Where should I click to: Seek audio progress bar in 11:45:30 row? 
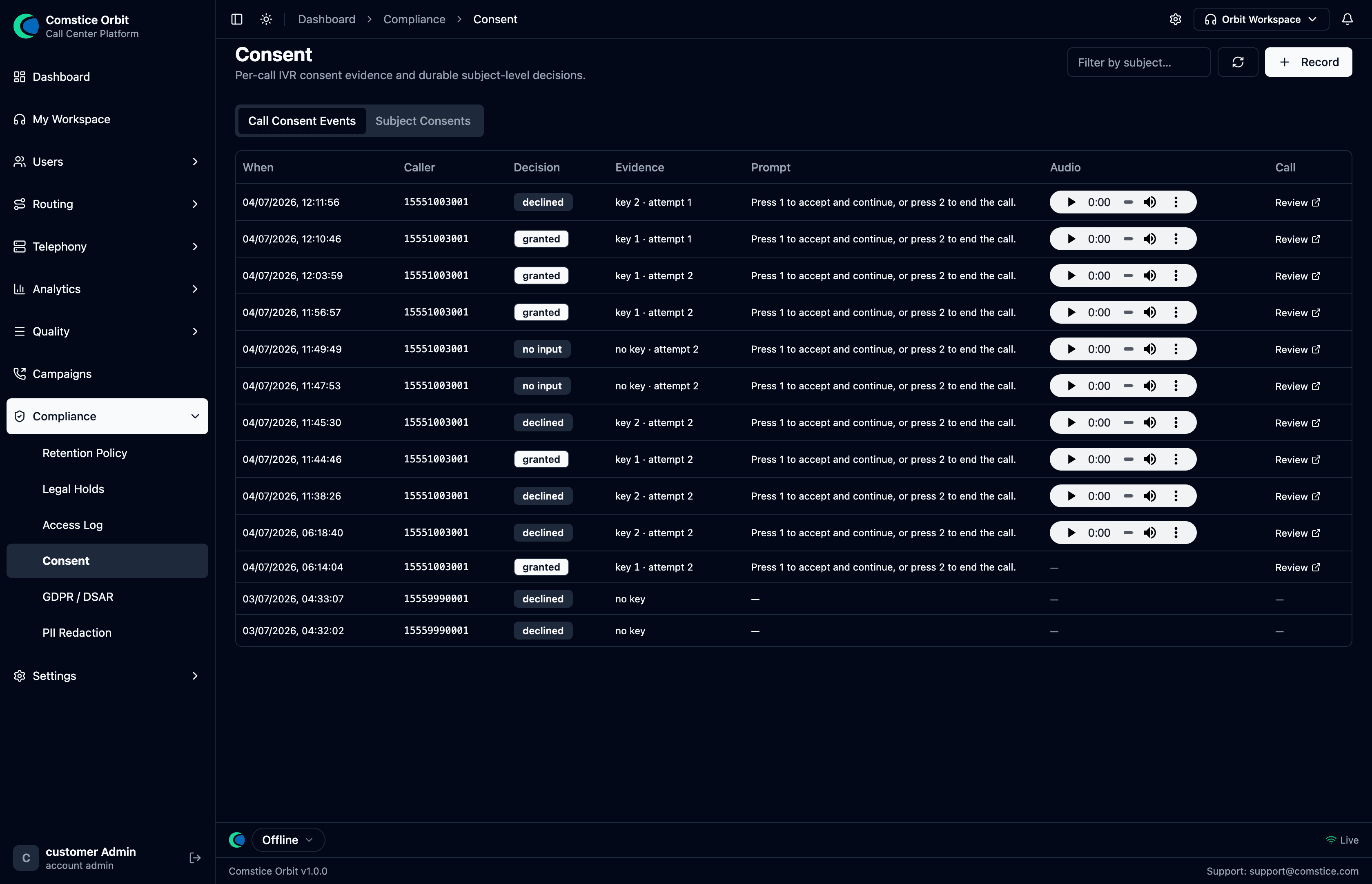coord(1128,422)
